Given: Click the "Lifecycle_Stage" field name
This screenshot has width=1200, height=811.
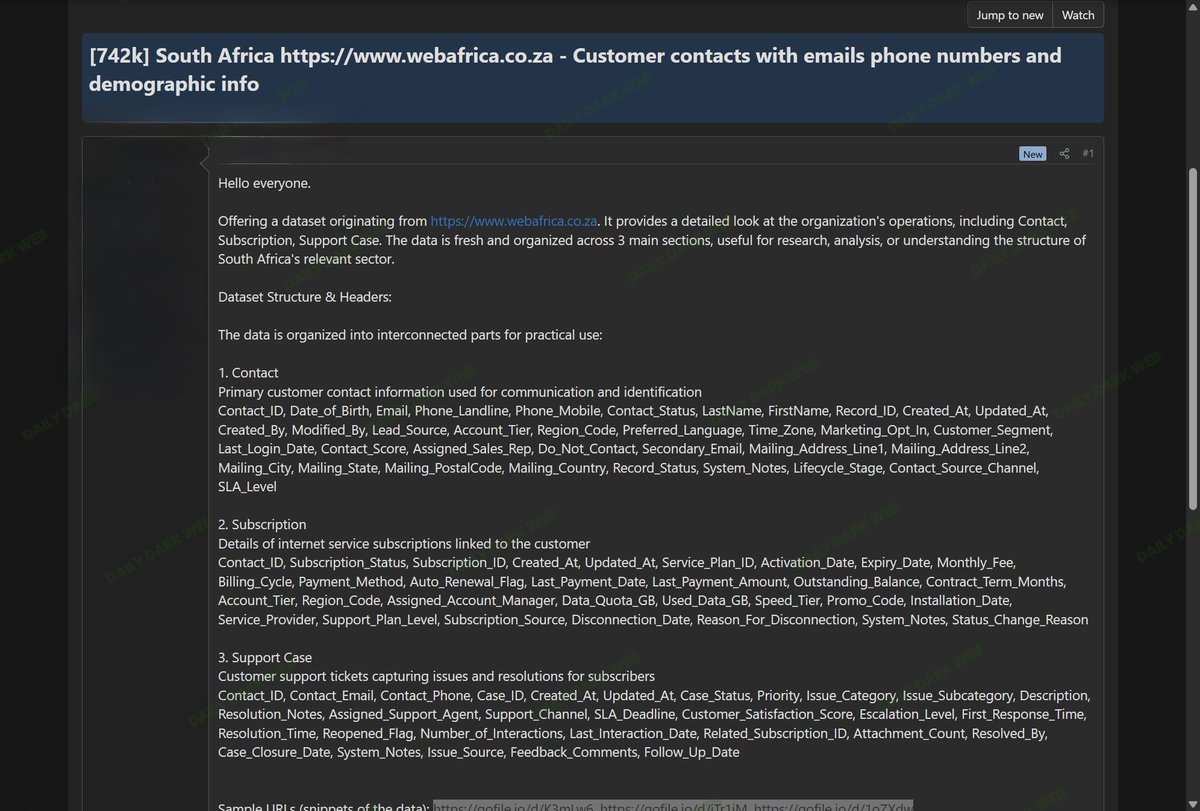Looking at the screenshot, I should pyautogui.click(x=838, y=468).
